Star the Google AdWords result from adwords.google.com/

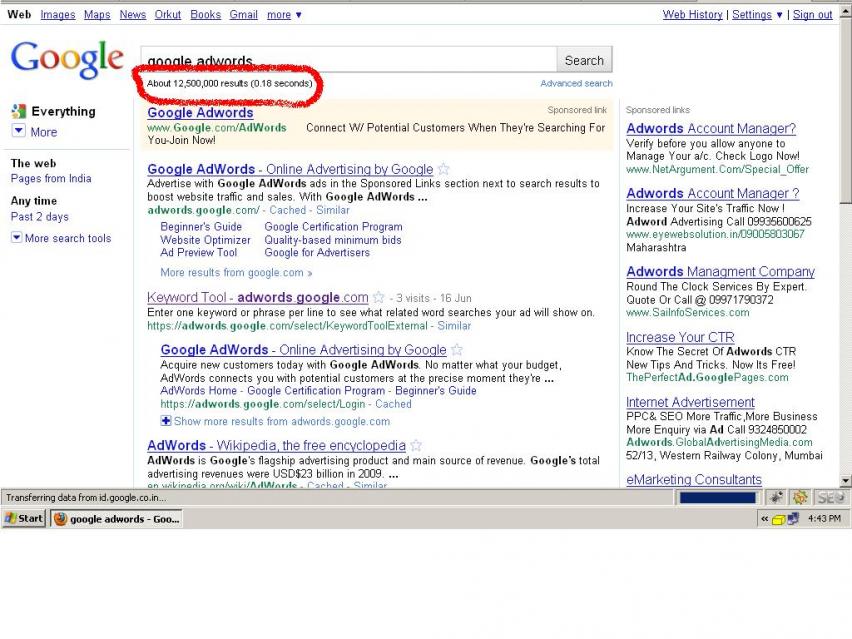[x=443, y=169]
